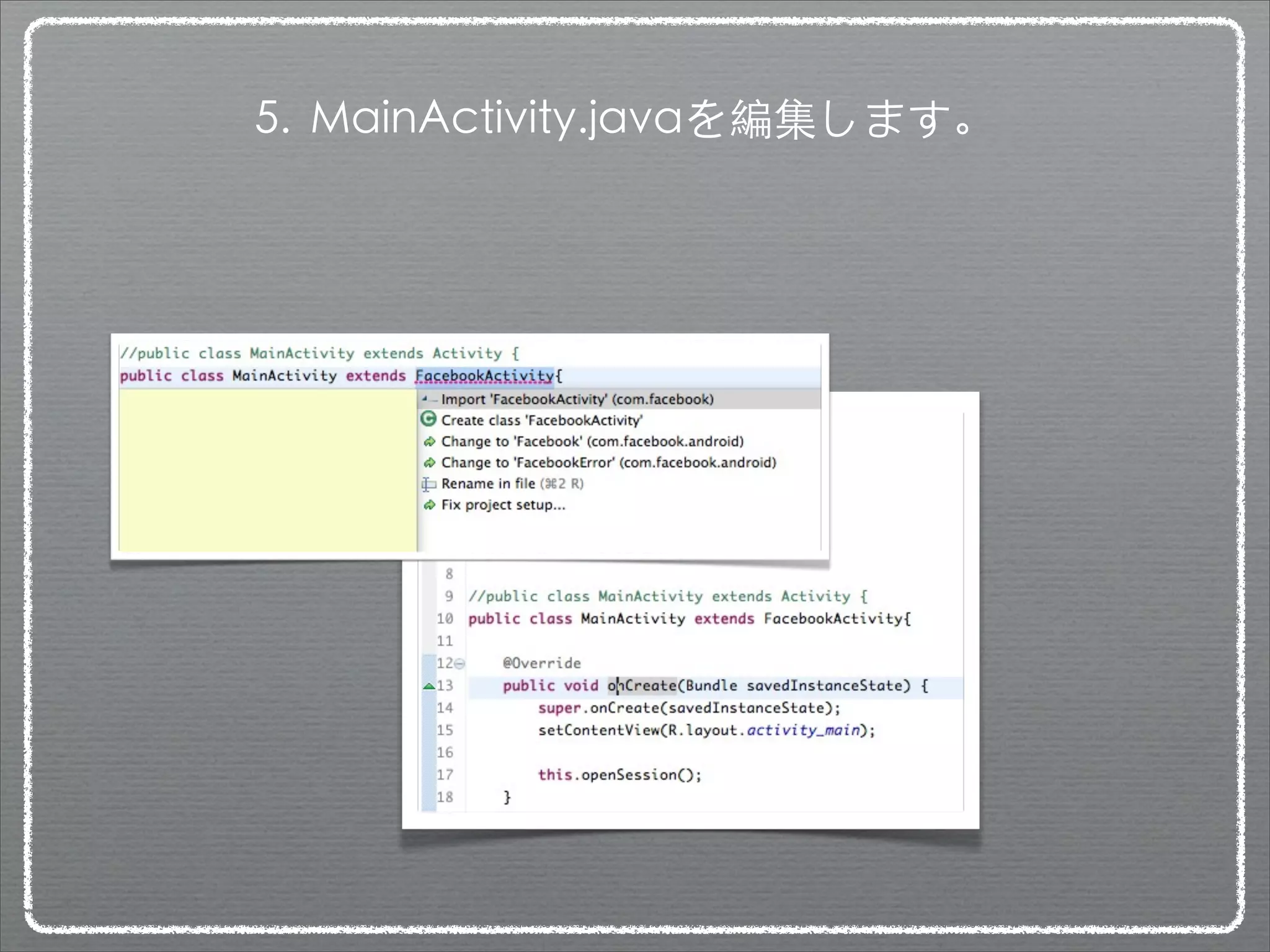Screen dimensions: 1270x952
Task: Choose Rename in file option
Action: (x=512, y=483)
